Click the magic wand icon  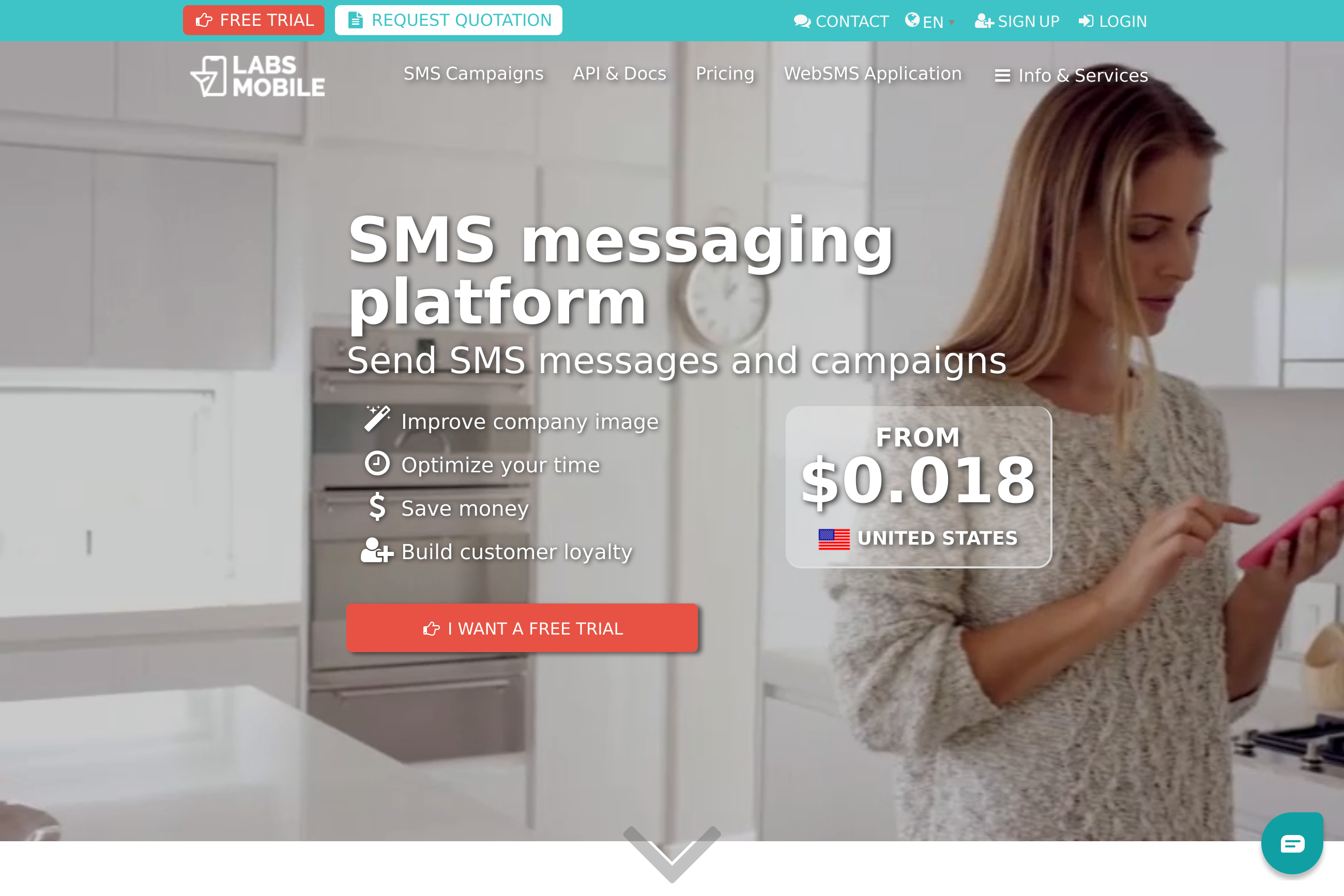pyautogui.click(x=377, y=419)
